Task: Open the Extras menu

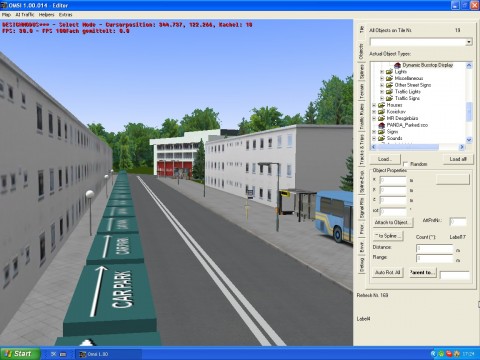Action: [66, 15]
